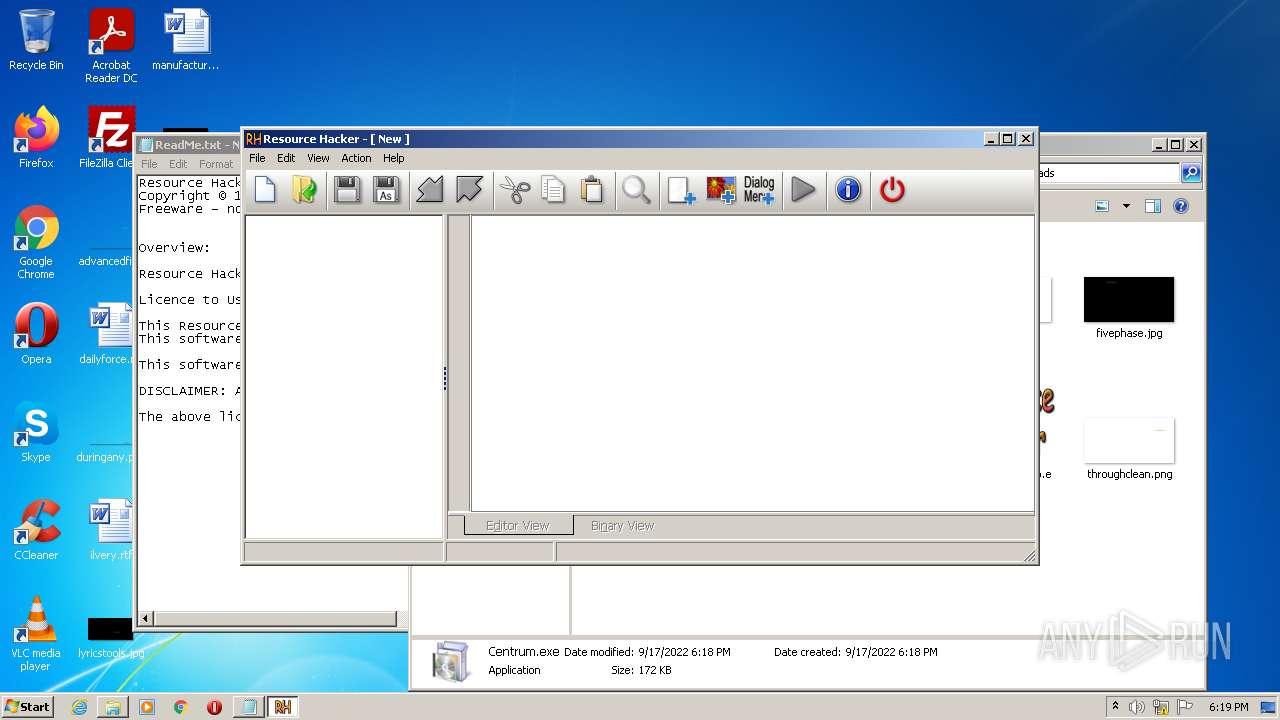The width and height of the screenshot is (1280, 720).
Task: Open Windows Explorer taskbar button
Action: point(113,707)
